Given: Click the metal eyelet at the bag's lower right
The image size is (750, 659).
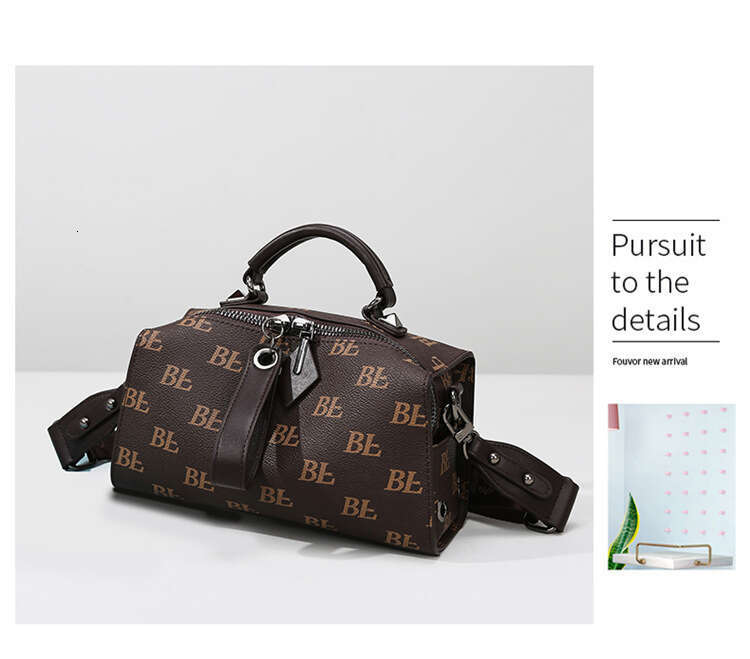Looking at the screenshot, I should [x=442, y=510].
